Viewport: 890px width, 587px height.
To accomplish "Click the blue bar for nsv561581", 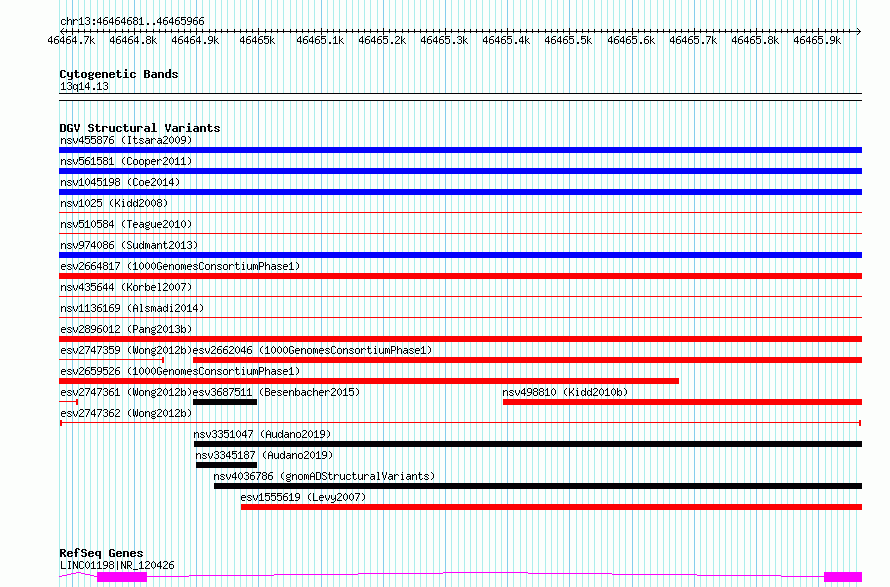I will point(460,171).
